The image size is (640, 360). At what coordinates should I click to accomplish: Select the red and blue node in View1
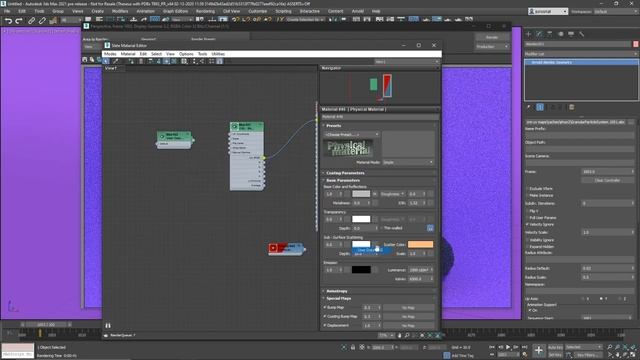coord(286,248)
